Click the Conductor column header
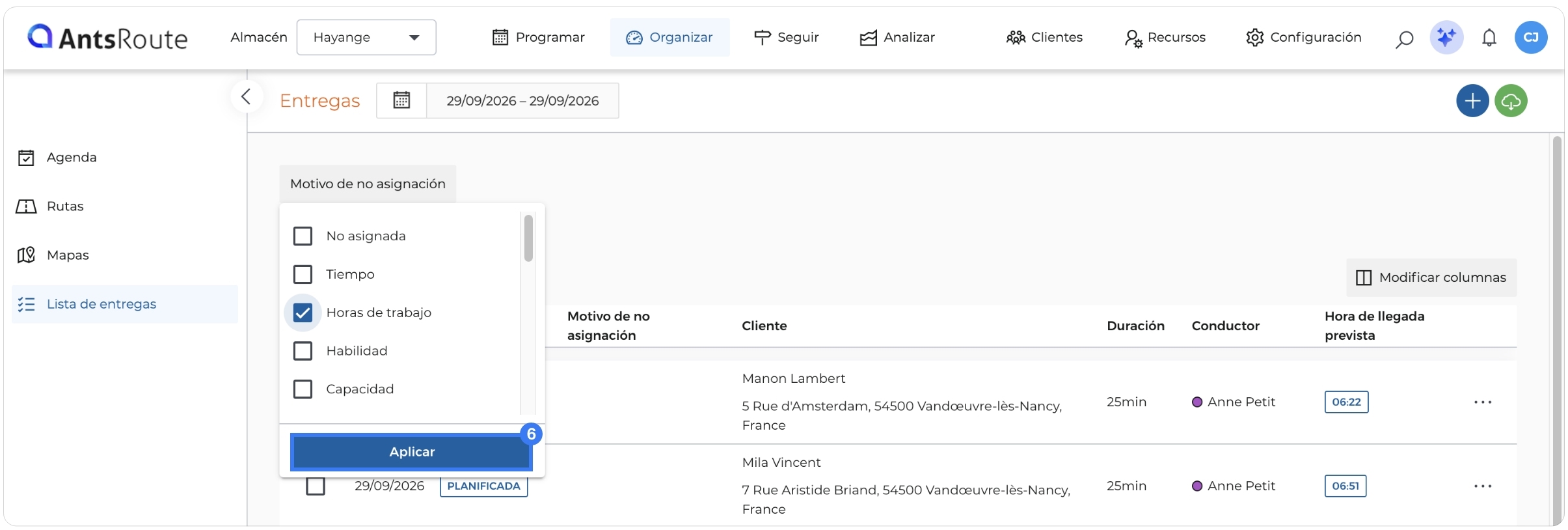1568x530 pixels. 1225,326
